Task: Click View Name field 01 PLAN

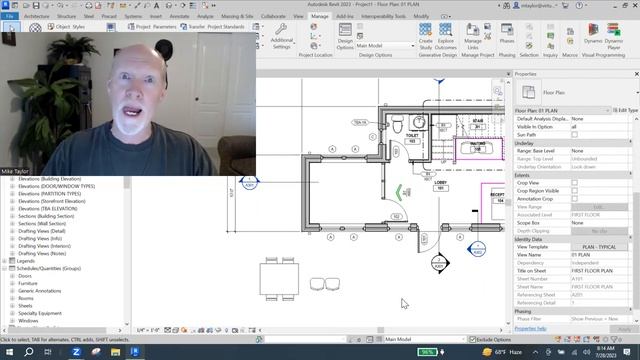Action: [599, 255]
